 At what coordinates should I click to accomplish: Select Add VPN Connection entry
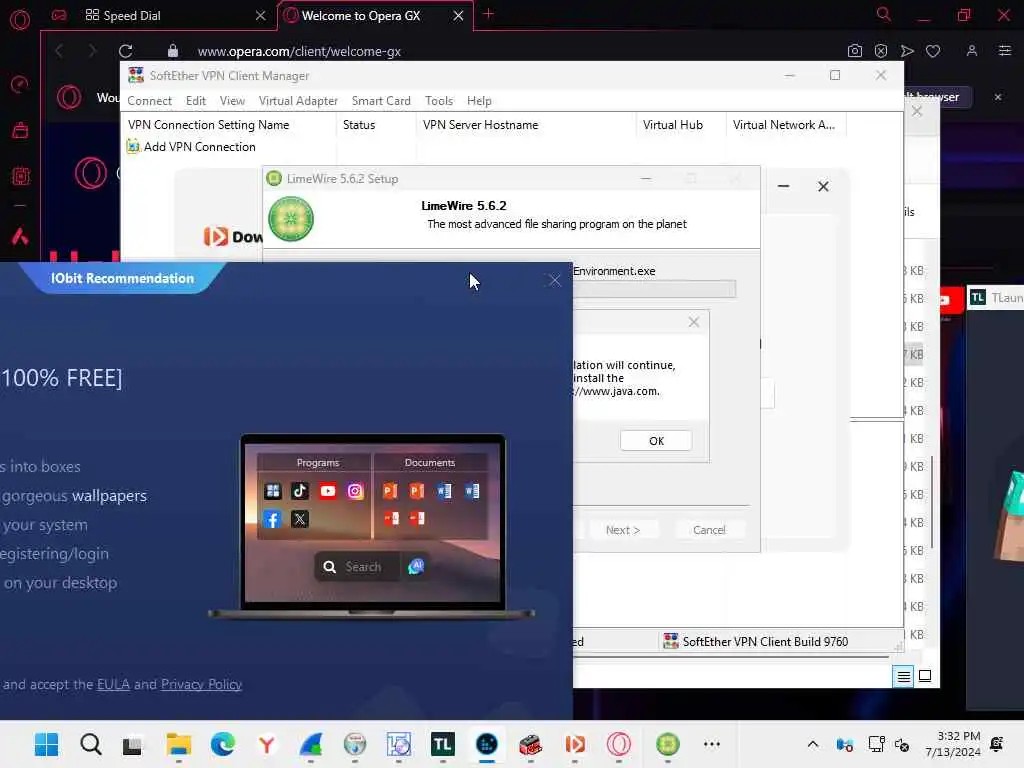[x=191, y=146]
